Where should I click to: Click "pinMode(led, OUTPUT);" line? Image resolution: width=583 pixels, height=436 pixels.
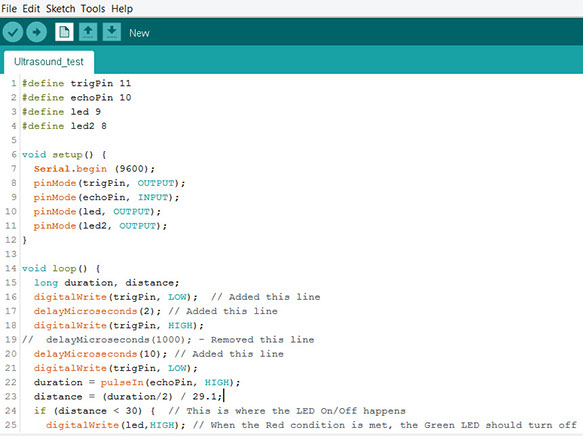(x=97, y=211)
